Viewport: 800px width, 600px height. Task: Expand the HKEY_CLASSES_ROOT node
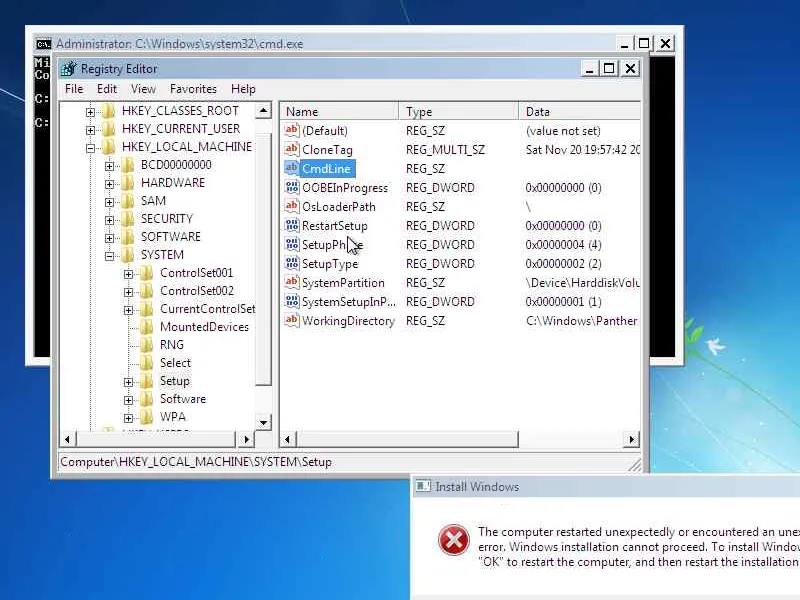coord(90,112)
